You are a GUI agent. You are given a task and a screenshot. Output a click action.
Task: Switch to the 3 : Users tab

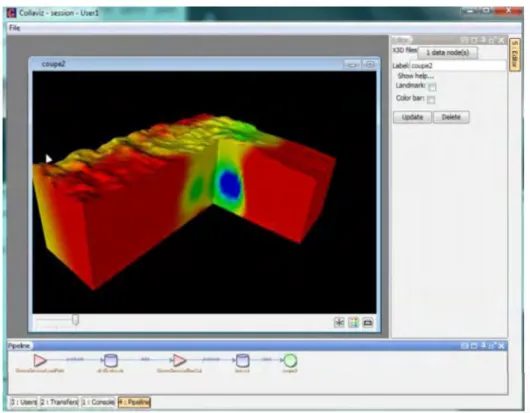click(x=23, y=402)
